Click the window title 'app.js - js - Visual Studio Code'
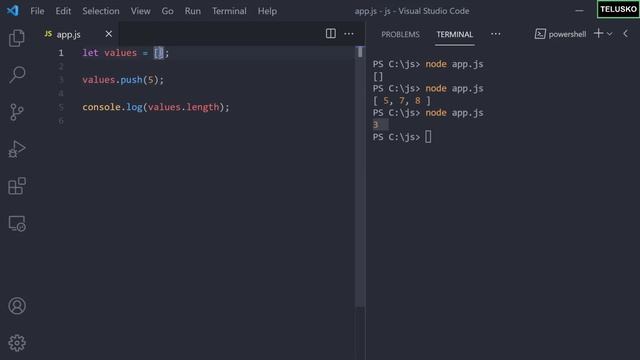 411,11
